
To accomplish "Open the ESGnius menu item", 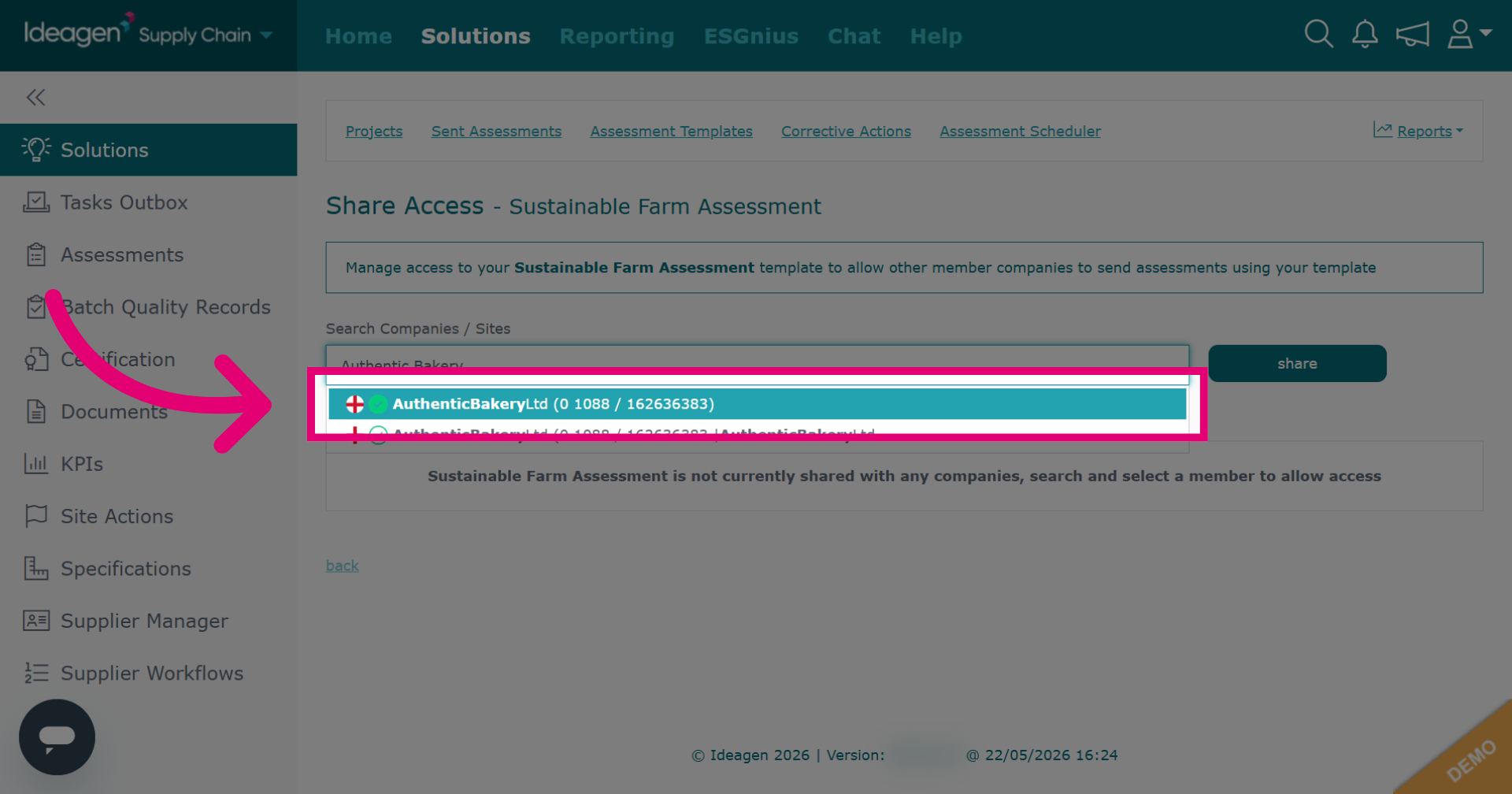I will pos(750,36).
